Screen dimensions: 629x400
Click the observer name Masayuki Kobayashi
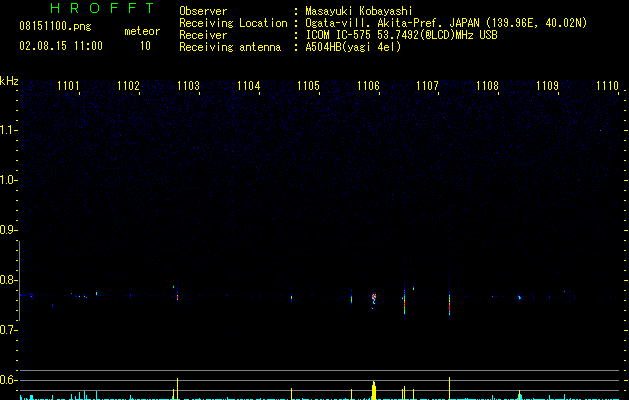[359, 11]
